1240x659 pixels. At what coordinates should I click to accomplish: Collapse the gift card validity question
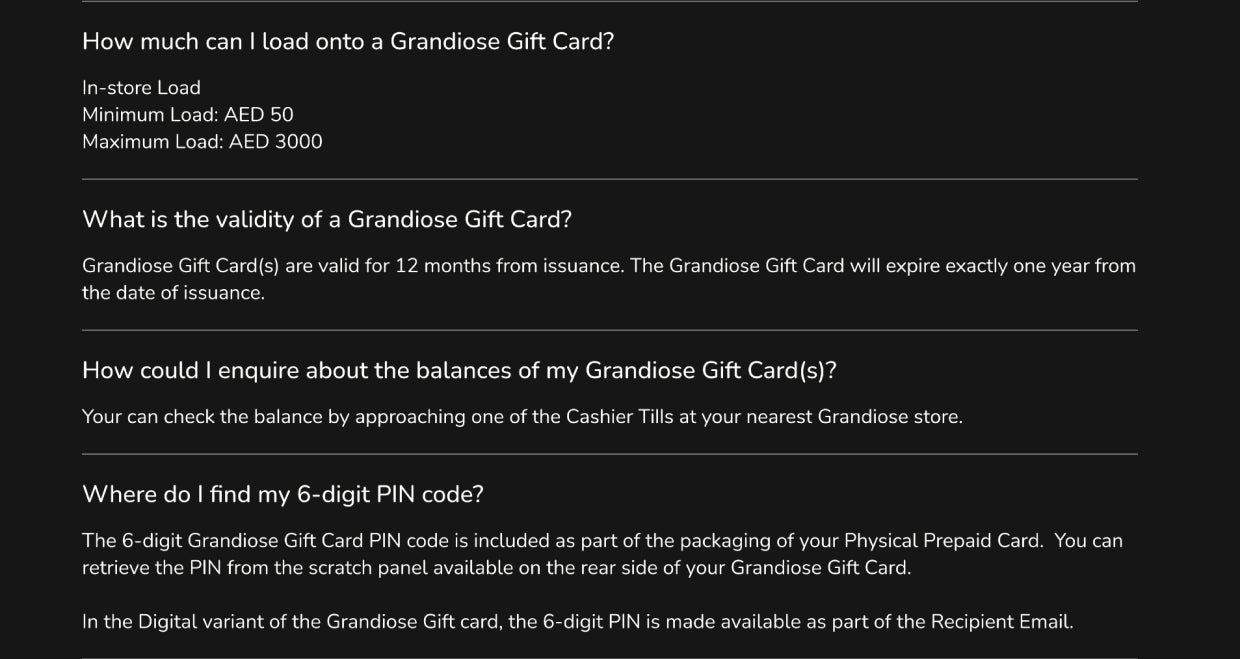[x=327, y=220]
